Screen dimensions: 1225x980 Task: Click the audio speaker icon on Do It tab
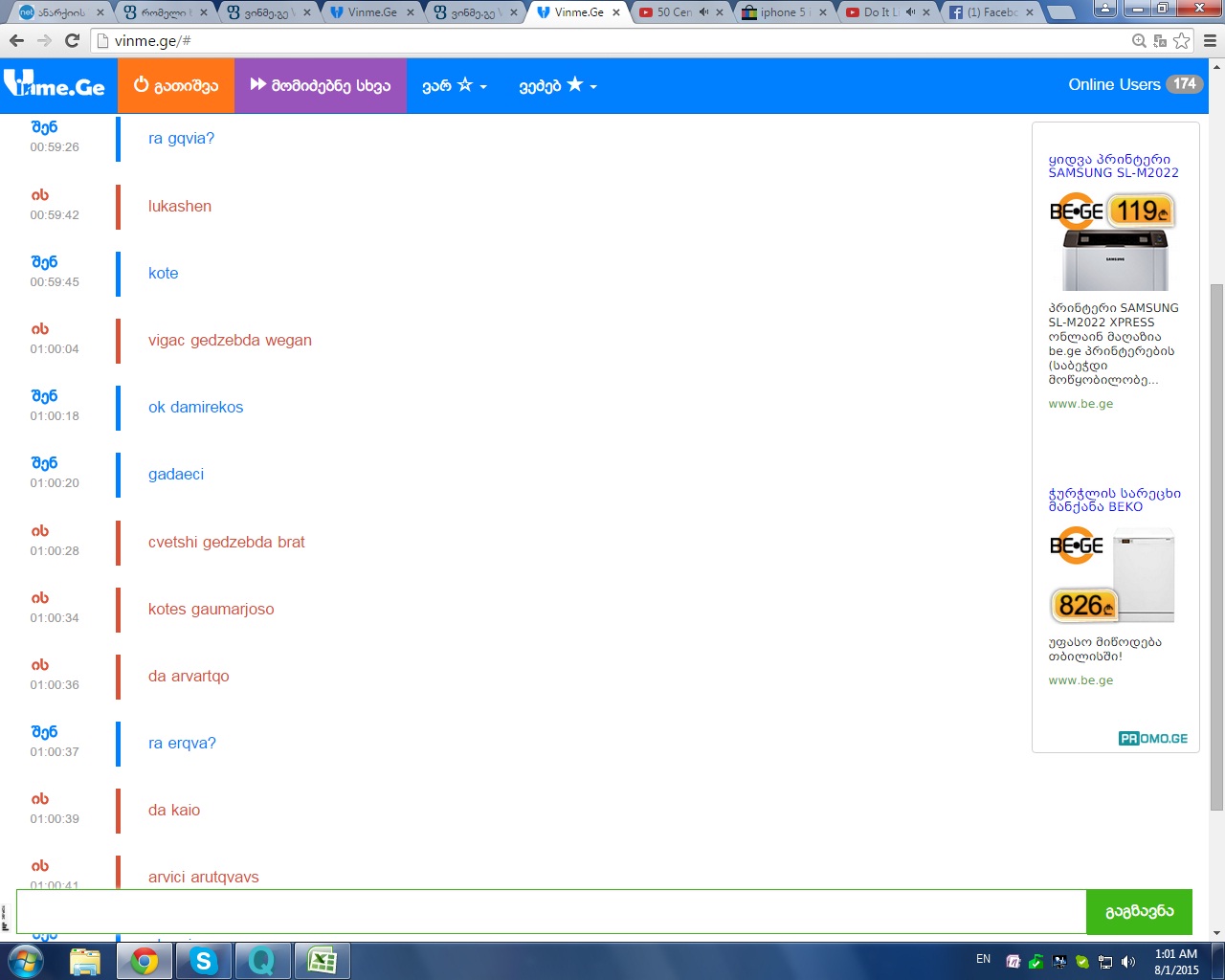[910, 12]
